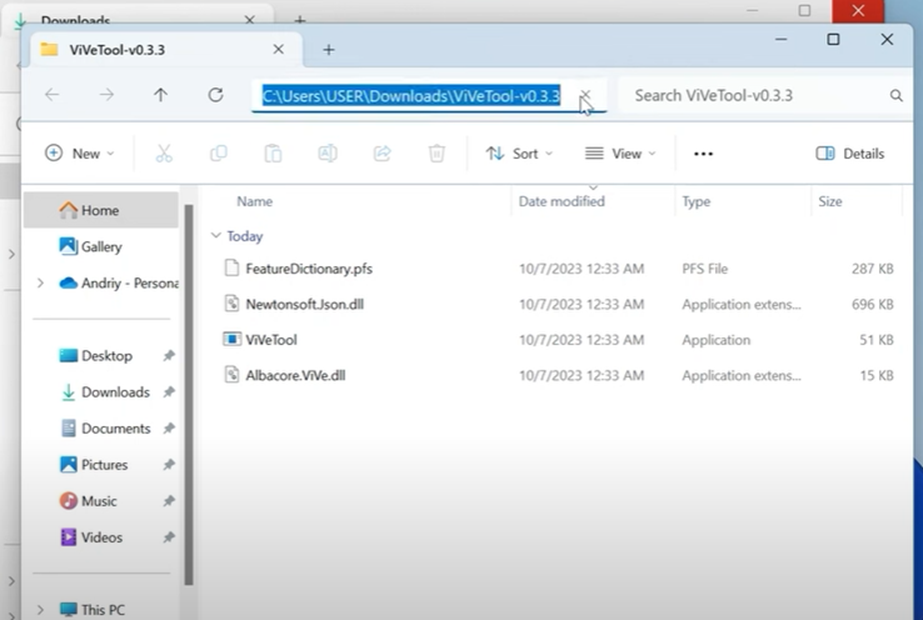This screenshot has width=923, height=620.
Task: Expand This PC in the sidebar
Action: click(x=39, y=609)
